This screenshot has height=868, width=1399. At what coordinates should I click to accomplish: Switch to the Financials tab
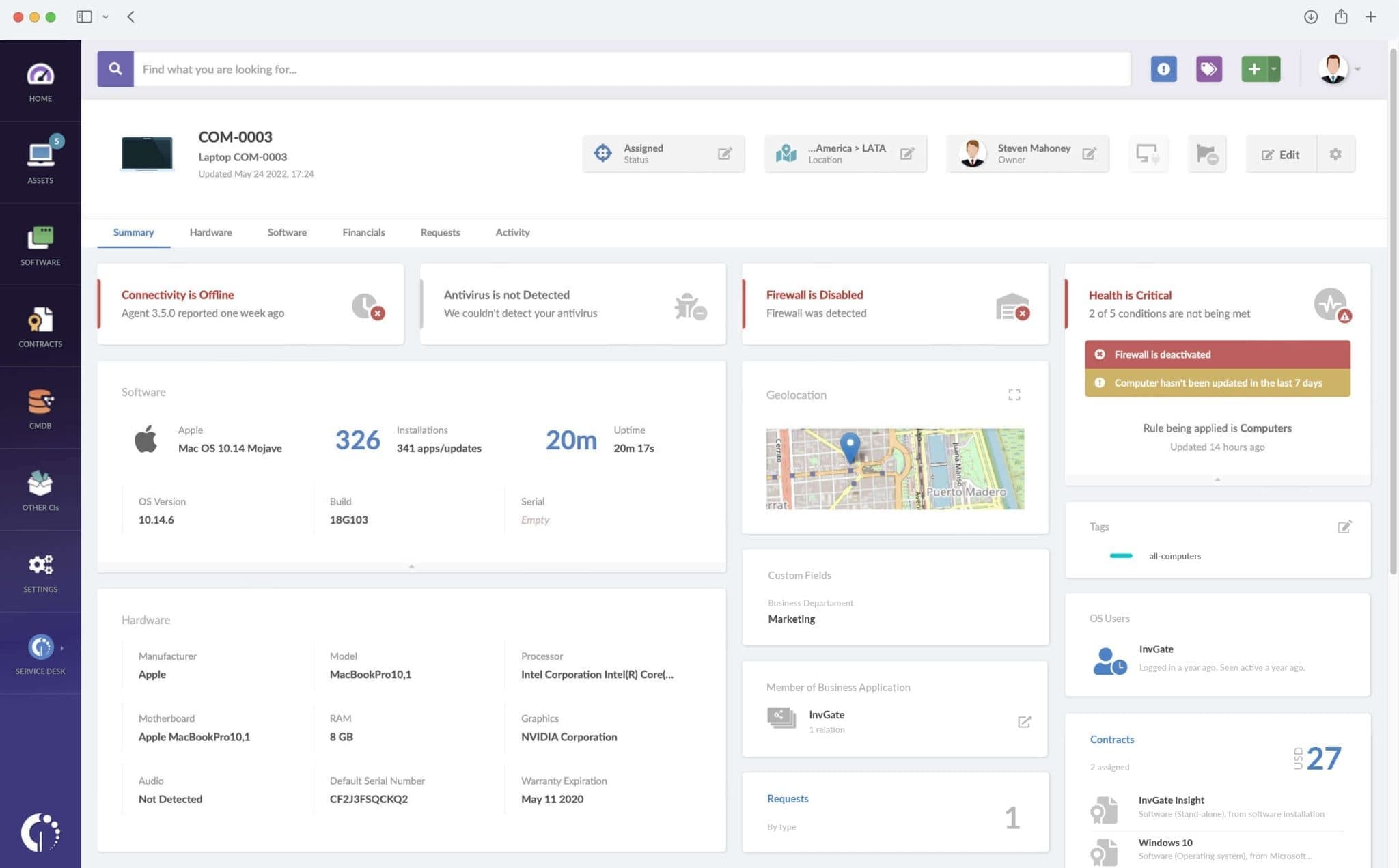pyautogui.click(x=363, y=232)
